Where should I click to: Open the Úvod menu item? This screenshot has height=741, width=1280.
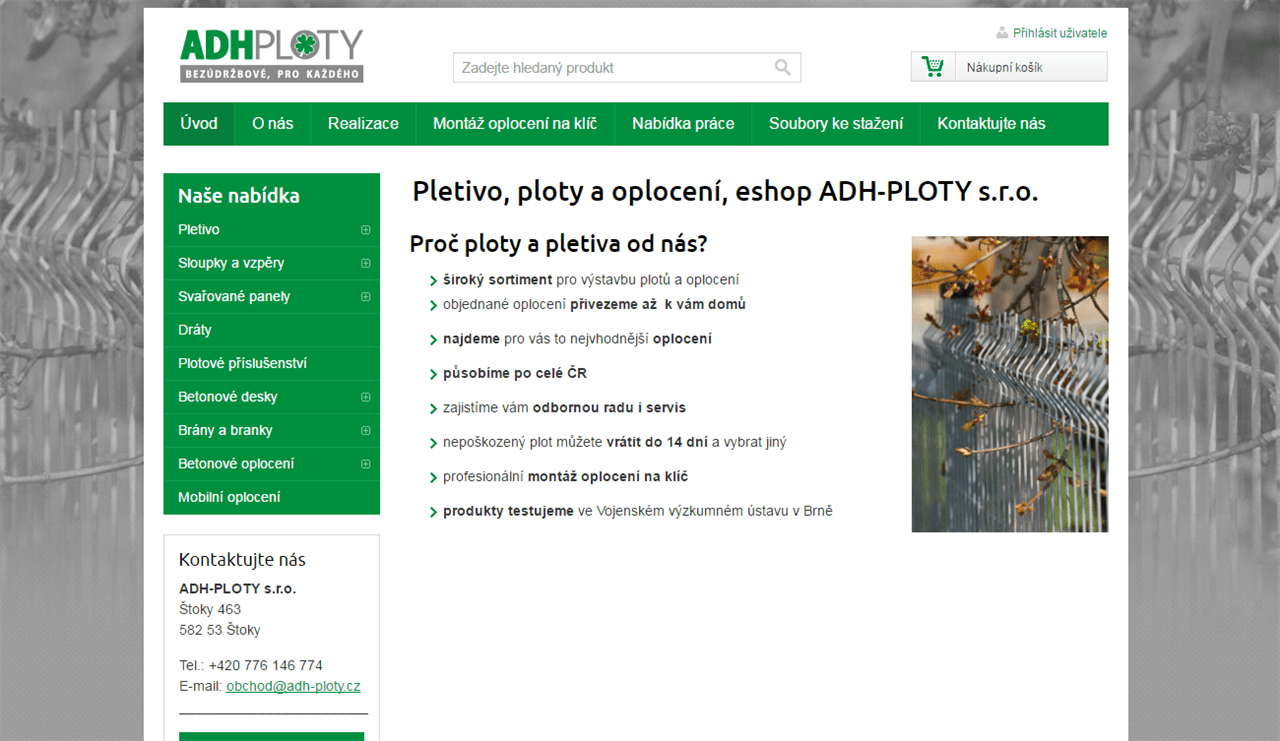click(199, 124)
